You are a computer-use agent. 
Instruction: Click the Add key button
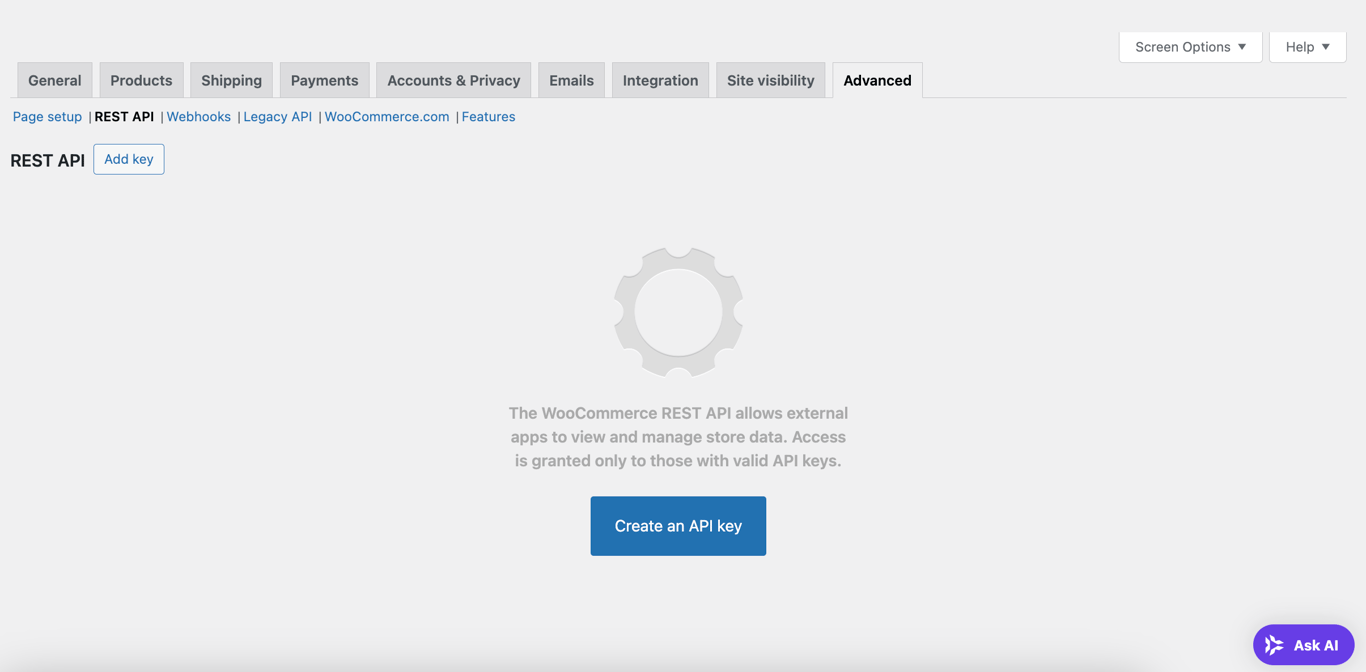(x=128, y=158)
